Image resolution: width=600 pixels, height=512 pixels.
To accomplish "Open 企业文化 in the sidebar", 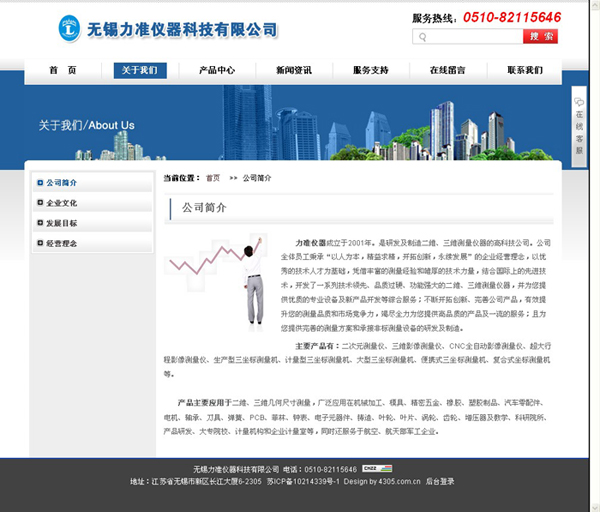I will click(x=62, y=203).
